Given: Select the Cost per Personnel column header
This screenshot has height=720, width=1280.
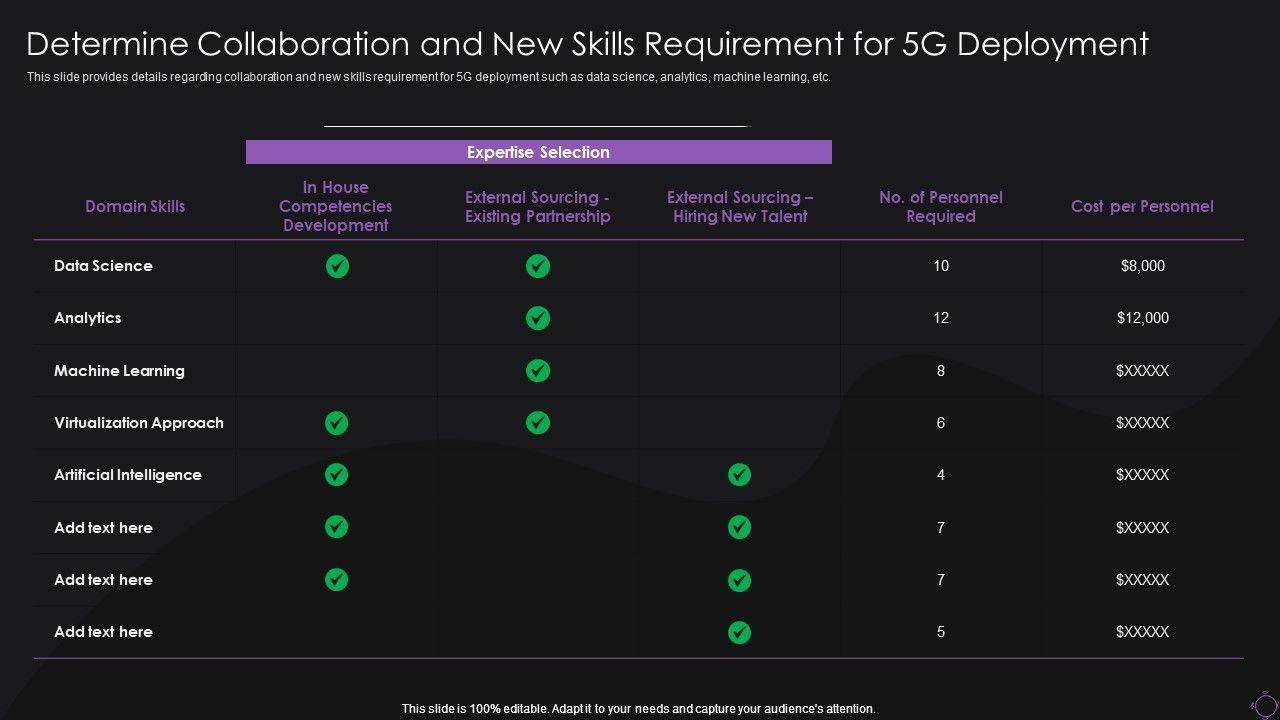Looking at the screenshot, I should (x=1142, y=206).
